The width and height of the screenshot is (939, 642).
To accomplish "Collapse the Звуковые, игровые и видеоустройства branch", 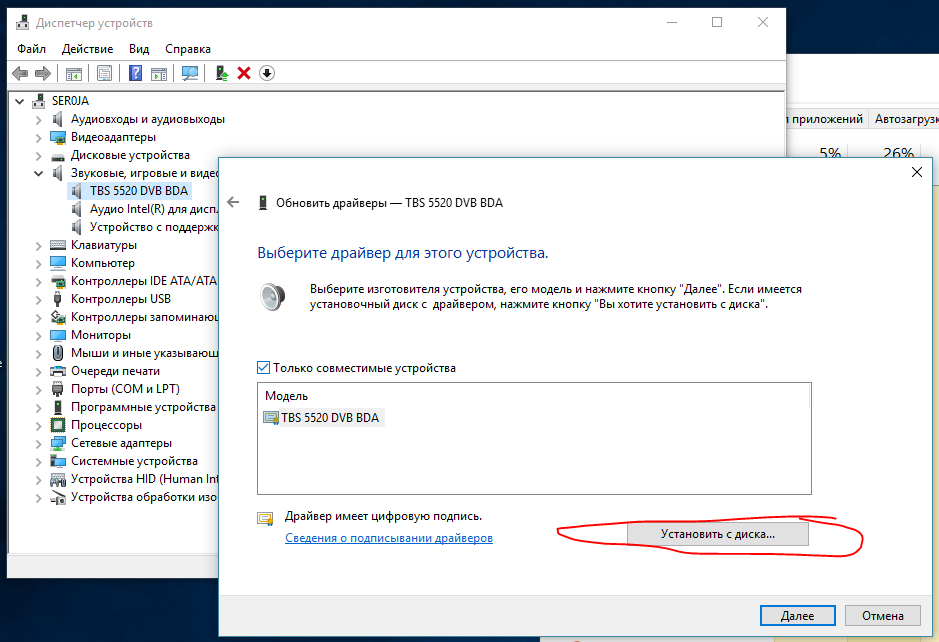I will click(x=38, y=174).
